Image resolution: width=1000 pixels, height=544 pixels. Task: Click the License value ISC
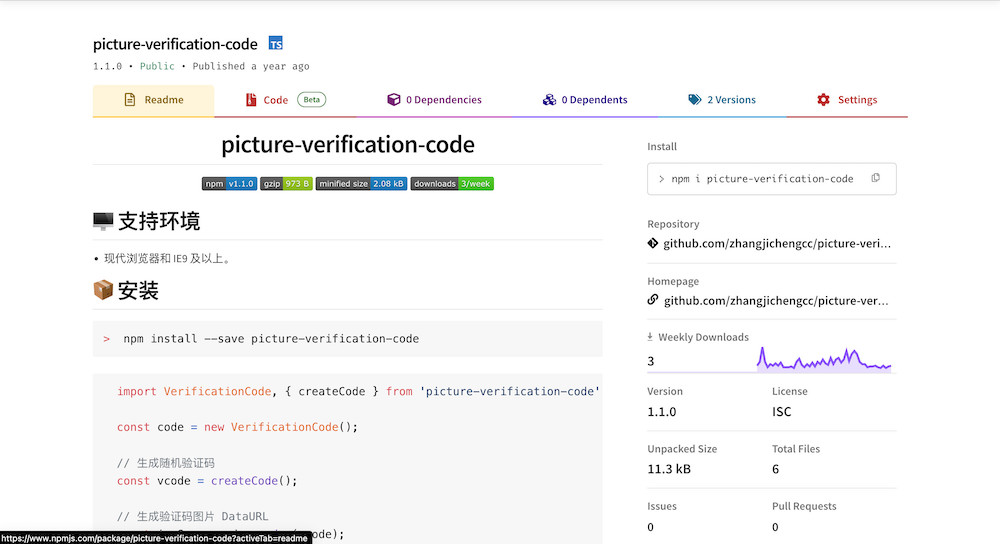click(x=781, y=412)
